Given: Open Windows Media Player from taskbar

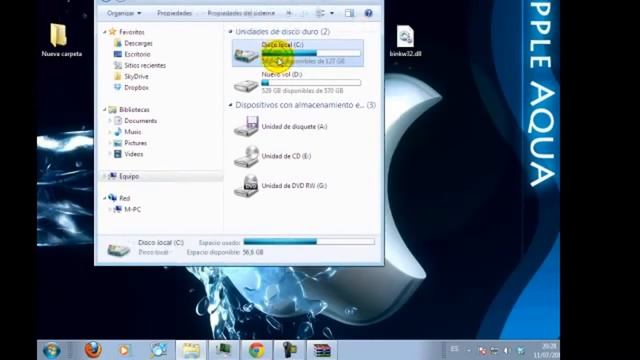Looking at the screenshot, I should point(124,350).
